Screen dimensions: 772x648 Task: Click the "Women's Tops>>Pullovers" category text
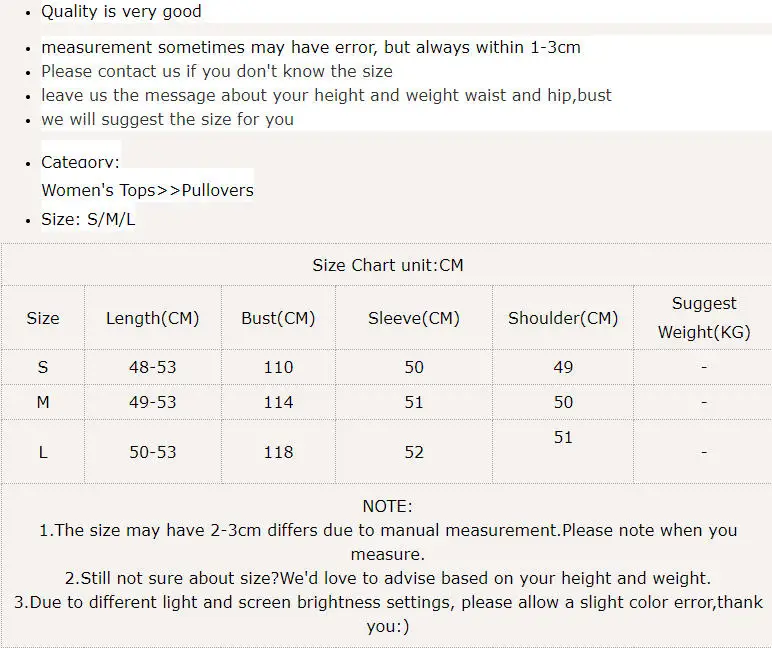tap(147, 190)
